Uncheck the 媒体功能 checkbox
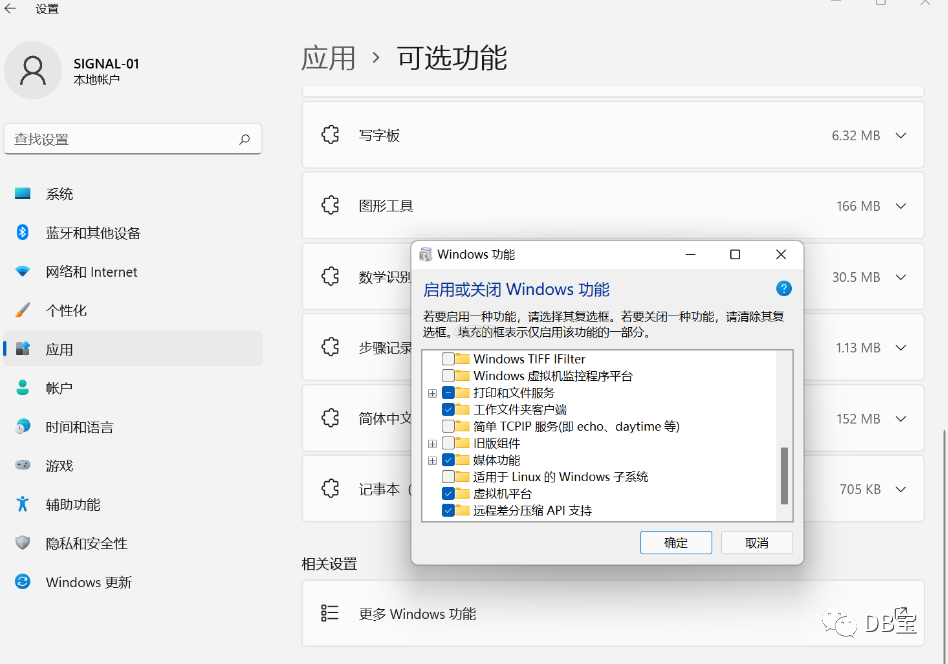The width and height of the screenshot is (948, 664). (x=448, y=460)
